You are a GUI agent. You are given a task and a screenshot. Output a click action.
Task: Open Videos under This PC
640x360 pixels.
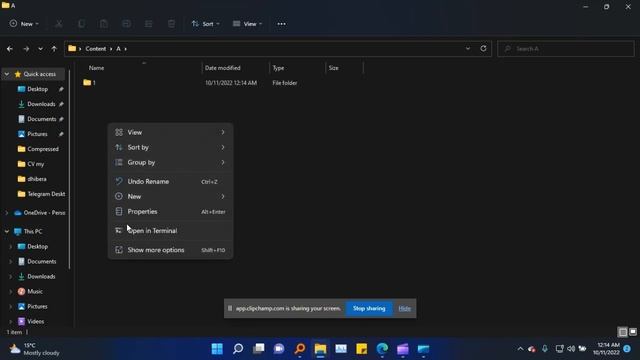[x=36, y=322]
